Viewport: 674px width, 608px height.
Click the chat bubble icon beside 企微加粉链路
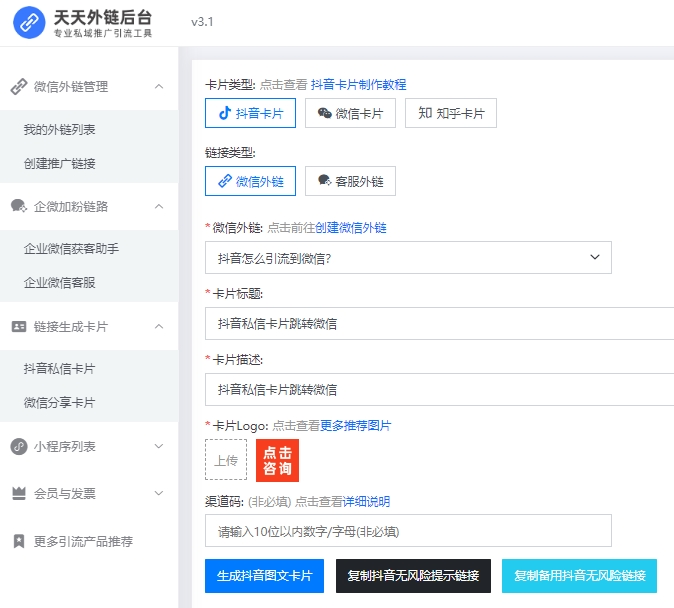tap(18, 207)
